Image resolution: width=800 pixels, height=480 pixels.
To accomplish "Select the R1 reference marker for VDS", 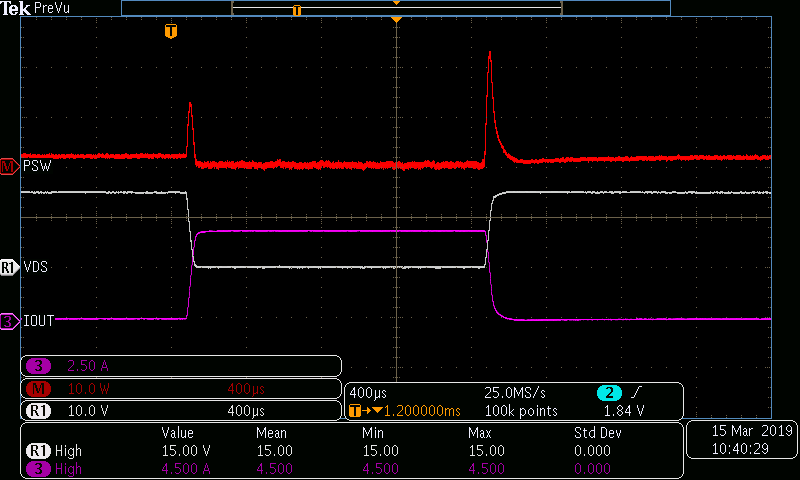I will coord(9,267).
